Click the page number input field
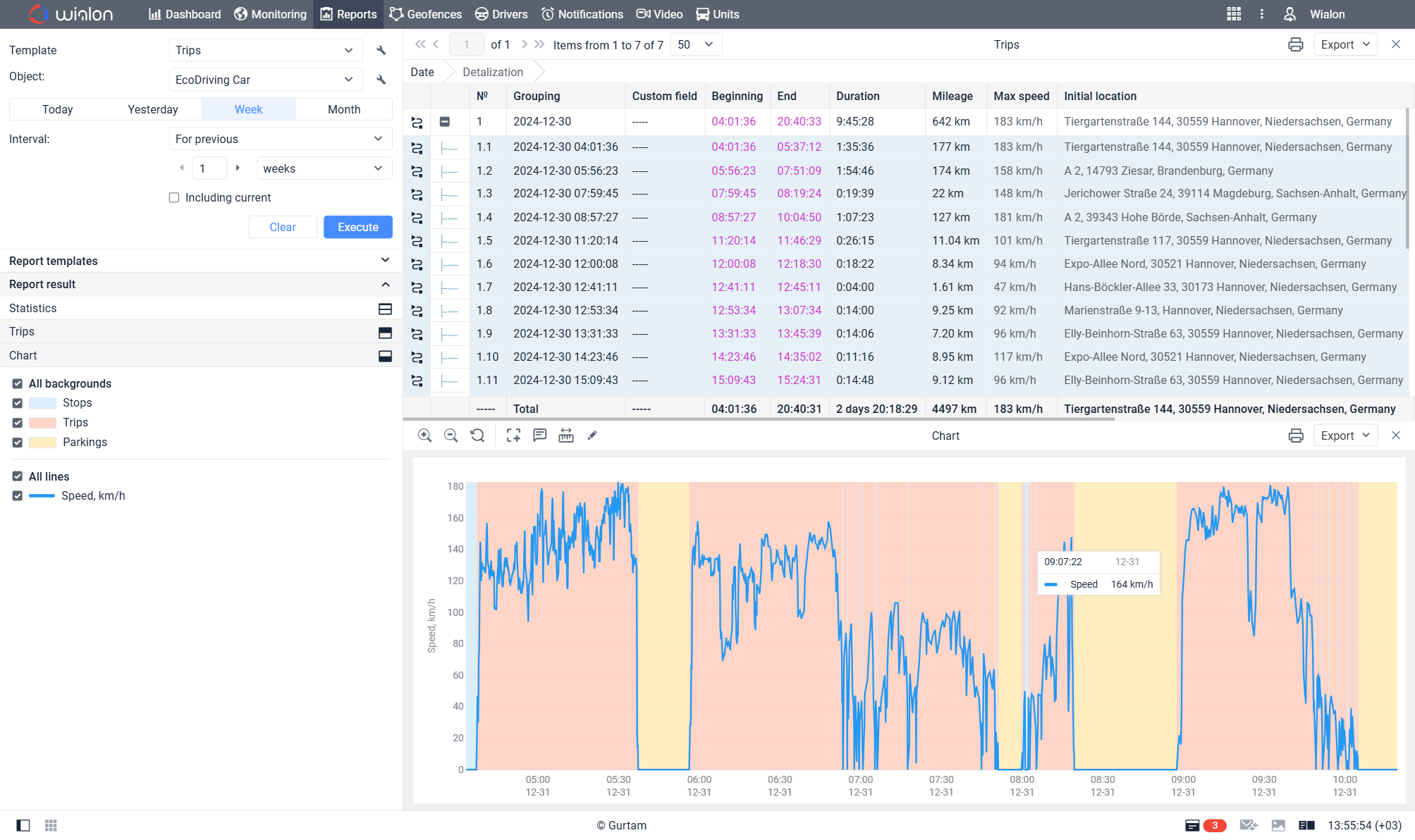Viewport: 1415px width, 840px height. click(467, 44)
